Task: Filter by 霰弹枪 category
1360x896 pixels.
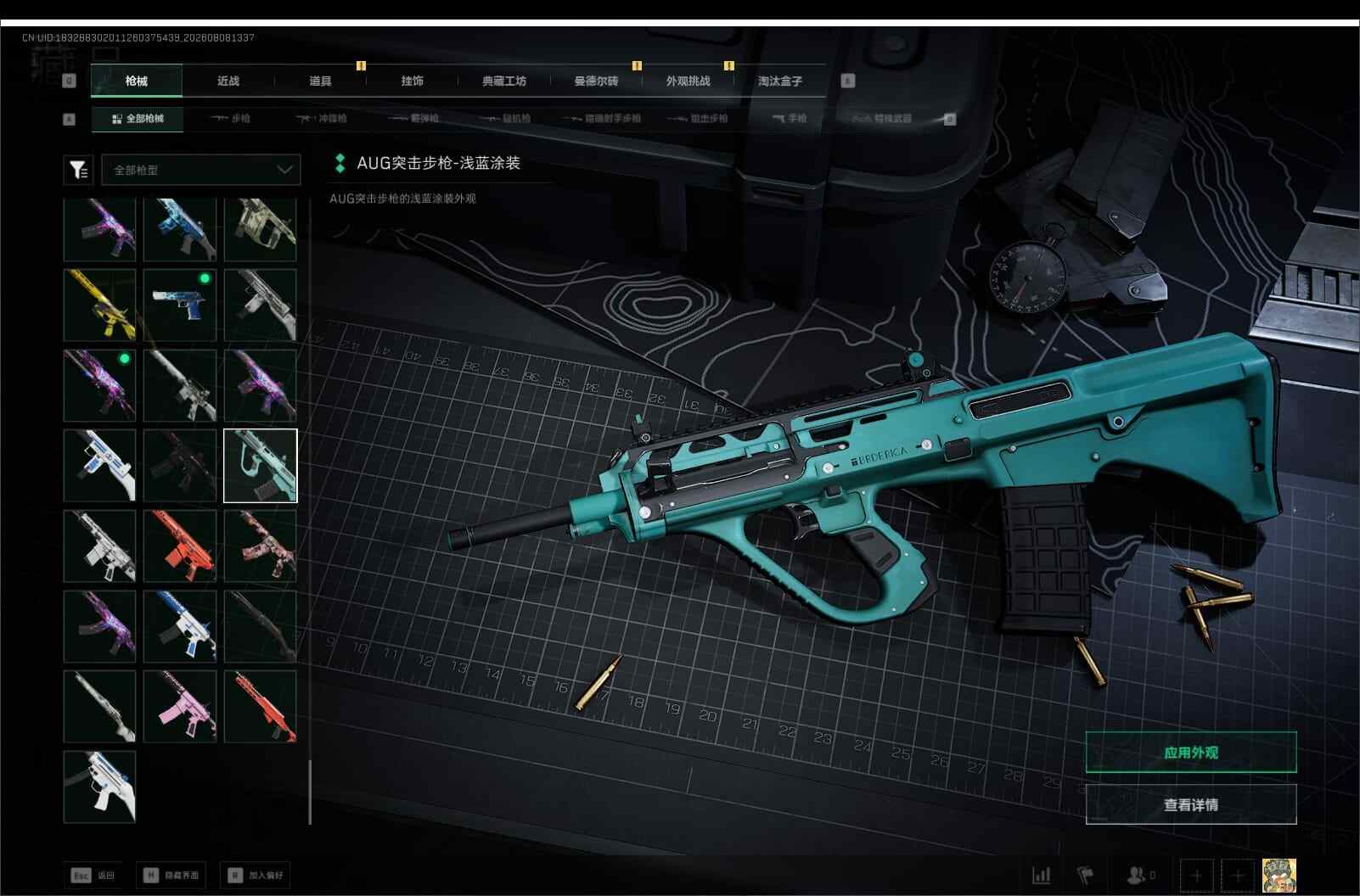Action: pyautogui.click(x=413, y=119)
